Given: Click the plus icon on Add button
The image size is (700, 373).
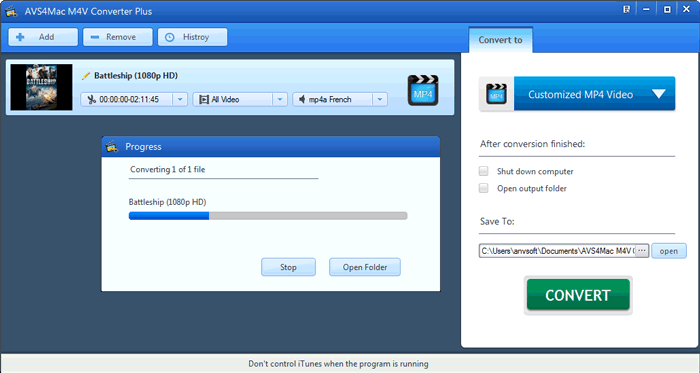Looking at the screenshot, I should point(20,37).
